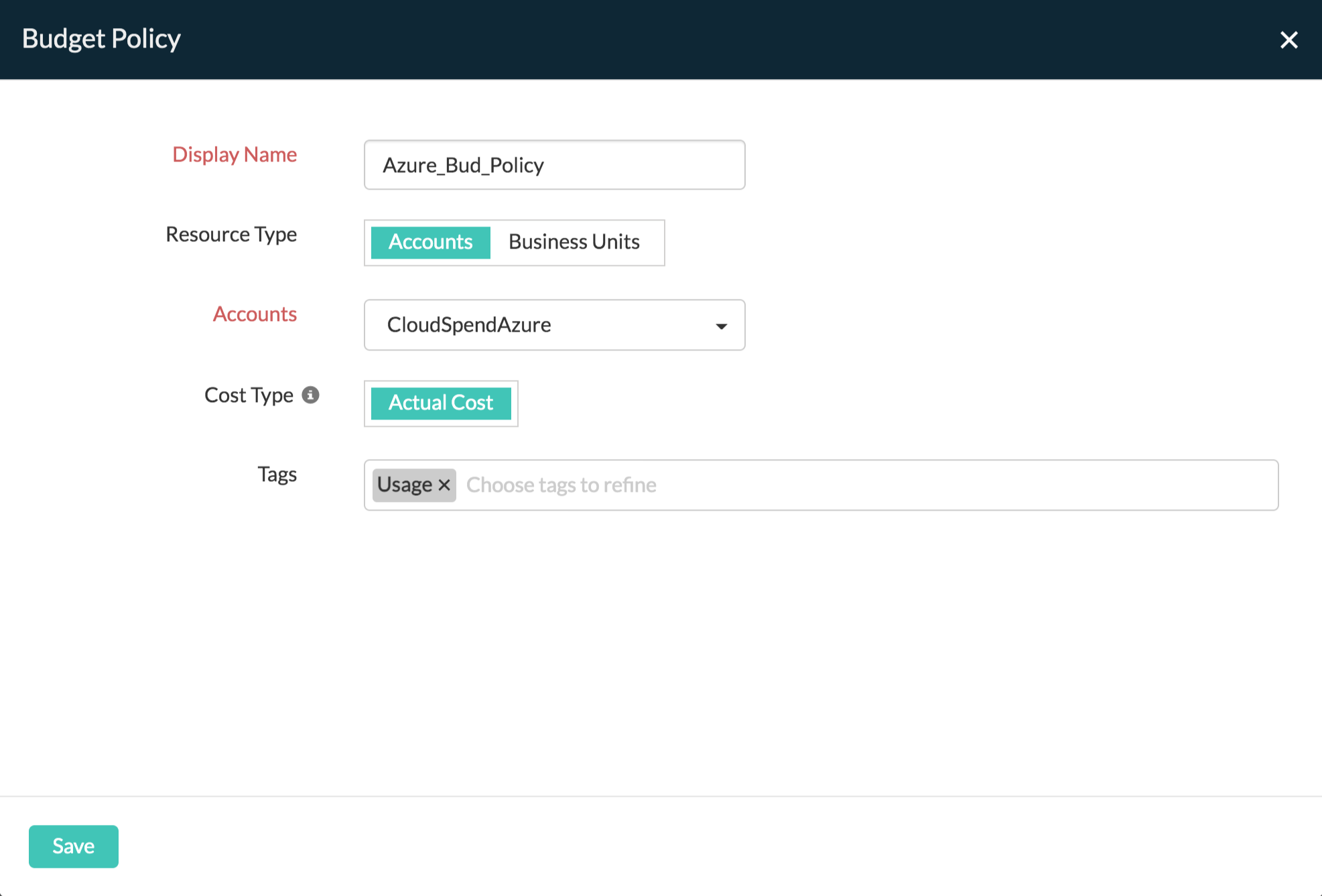Screen dimensions: 1322x896
Task: Remove the Usage tag
Action: pyautogui.click(x=444, y=485)
